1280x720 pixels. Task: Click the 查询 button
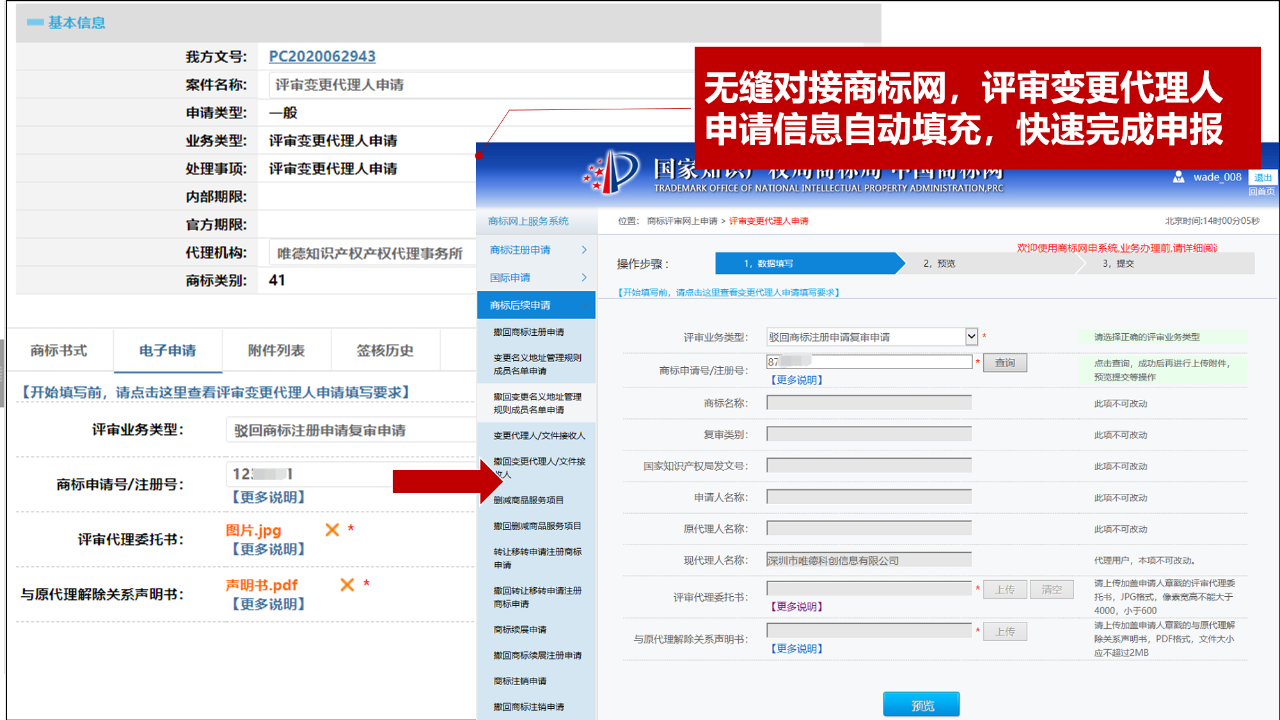click(x=1005, y=363)
